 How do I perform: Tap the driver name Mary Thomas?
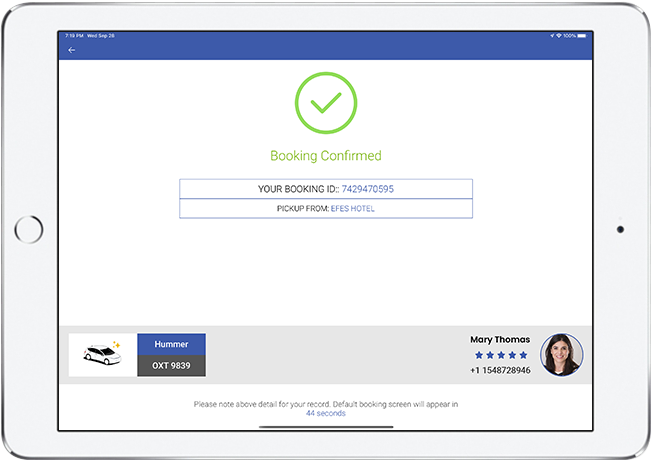click(x=500, y=339)
